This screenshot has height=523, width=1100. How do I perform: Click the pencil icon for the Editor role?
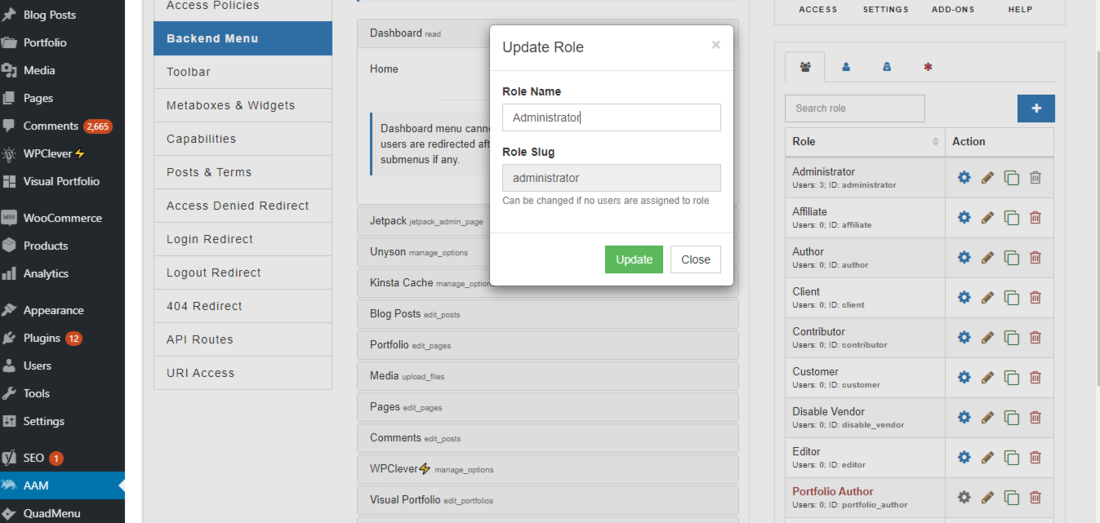coord(988,457)
